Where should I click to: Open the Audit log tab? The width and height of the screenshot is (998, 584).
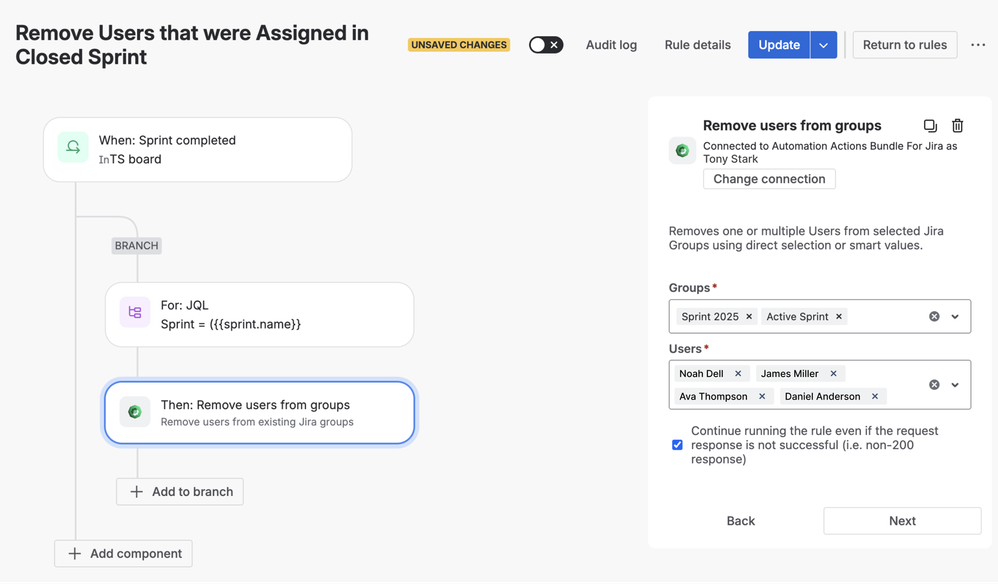point(611,45)
